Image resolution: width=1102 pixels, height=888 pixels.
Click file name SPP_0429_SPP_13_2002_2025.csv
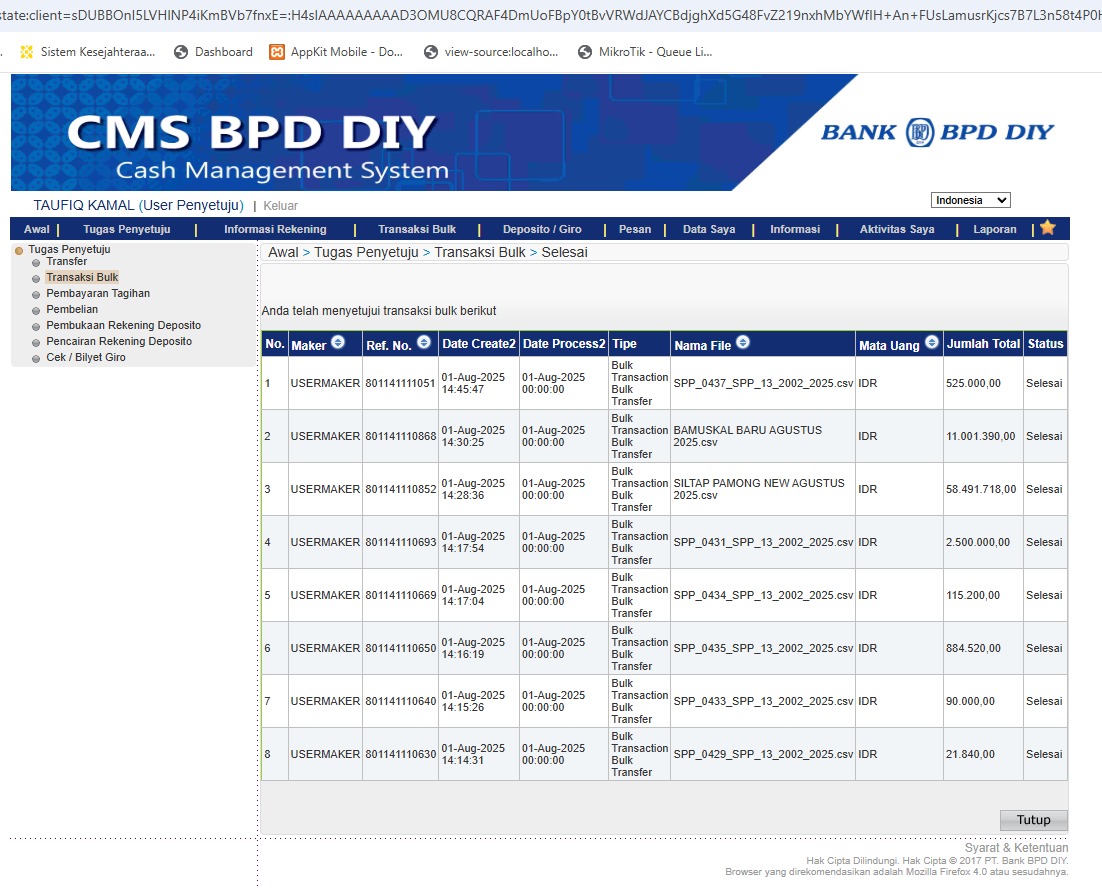pos(763,755)
